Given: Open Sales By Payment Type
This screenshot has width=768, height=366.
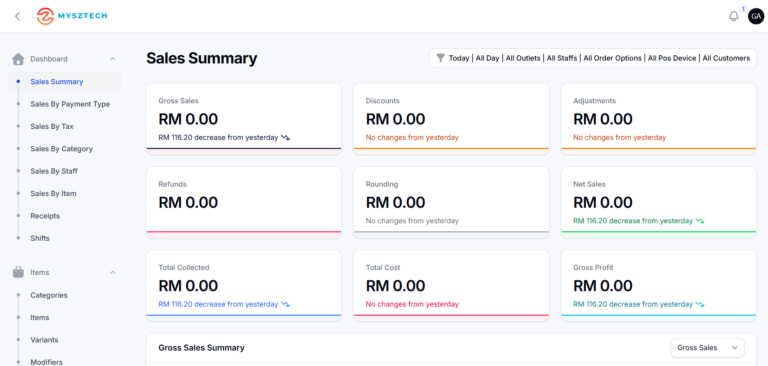Looking at the screenshot, I should 70,104.
